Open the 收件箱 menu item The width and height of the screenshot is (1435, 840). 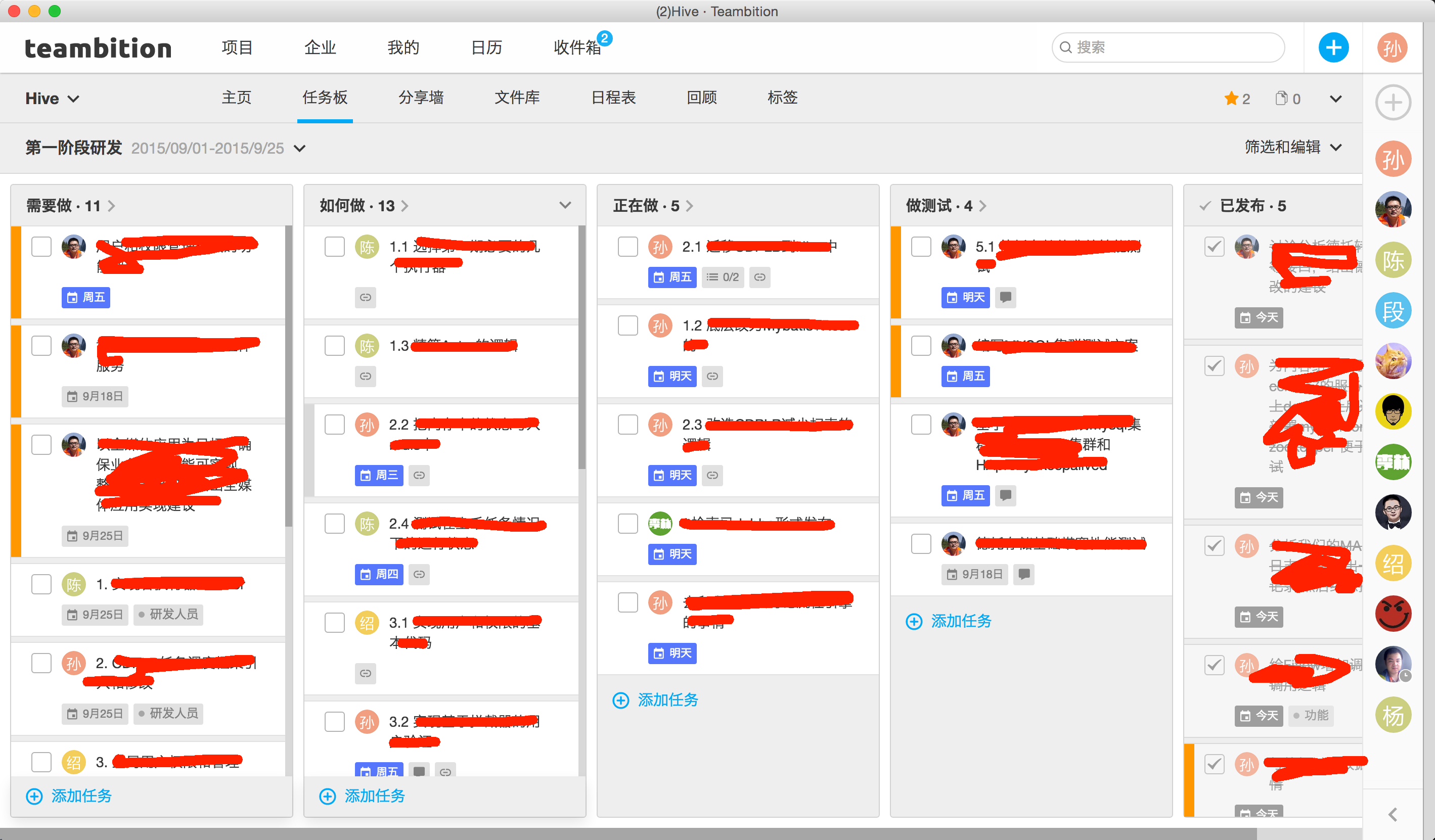pos(577,48)
